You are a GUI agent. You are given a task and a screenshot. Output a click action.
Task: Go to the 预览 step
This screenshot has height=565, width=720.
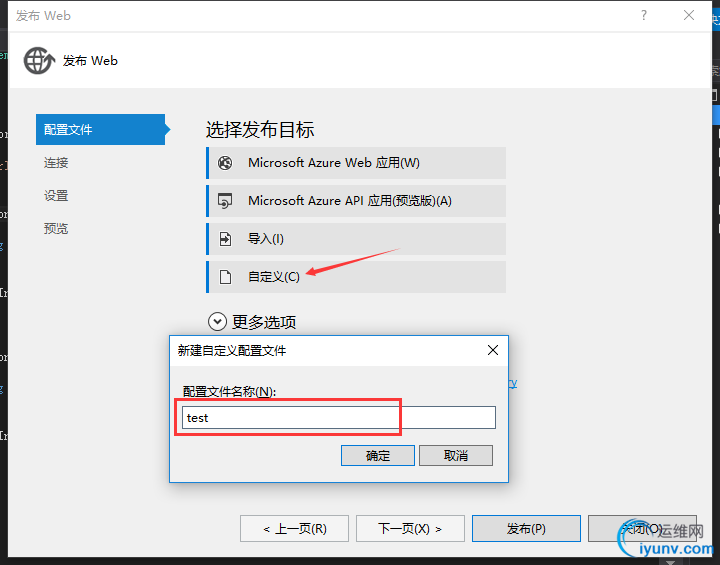click(x=56, y=228)
